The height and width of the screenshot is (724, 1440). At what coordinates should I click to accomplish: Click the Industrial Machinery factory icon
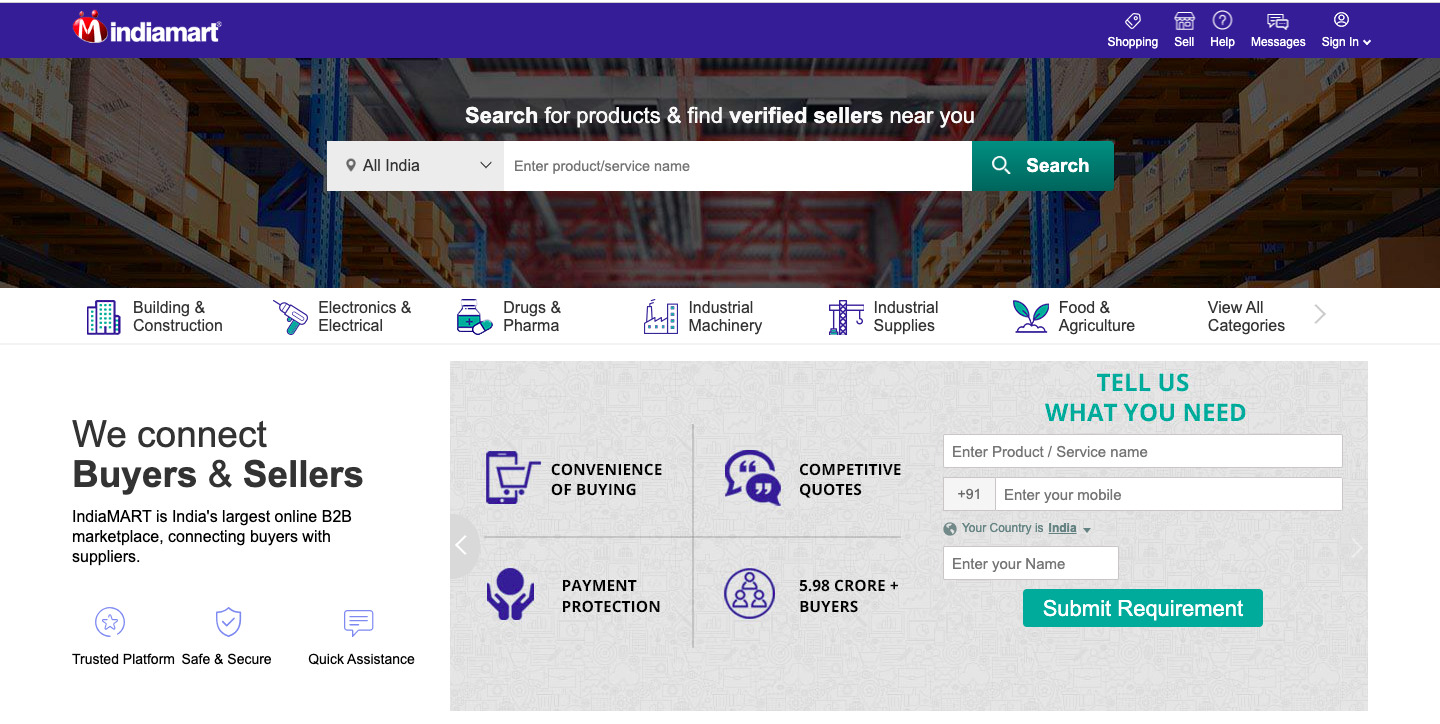point(660,317)
